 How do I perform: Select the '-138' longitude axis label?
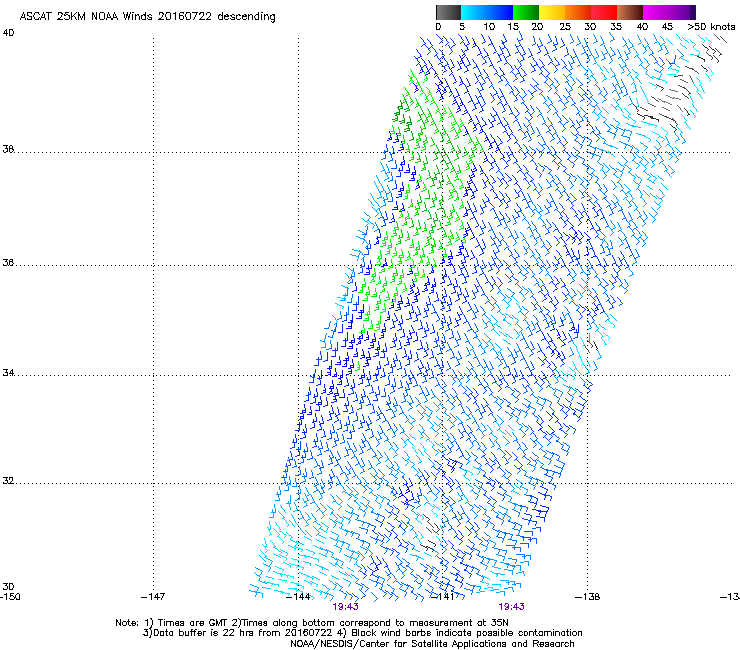click(588, 597)
